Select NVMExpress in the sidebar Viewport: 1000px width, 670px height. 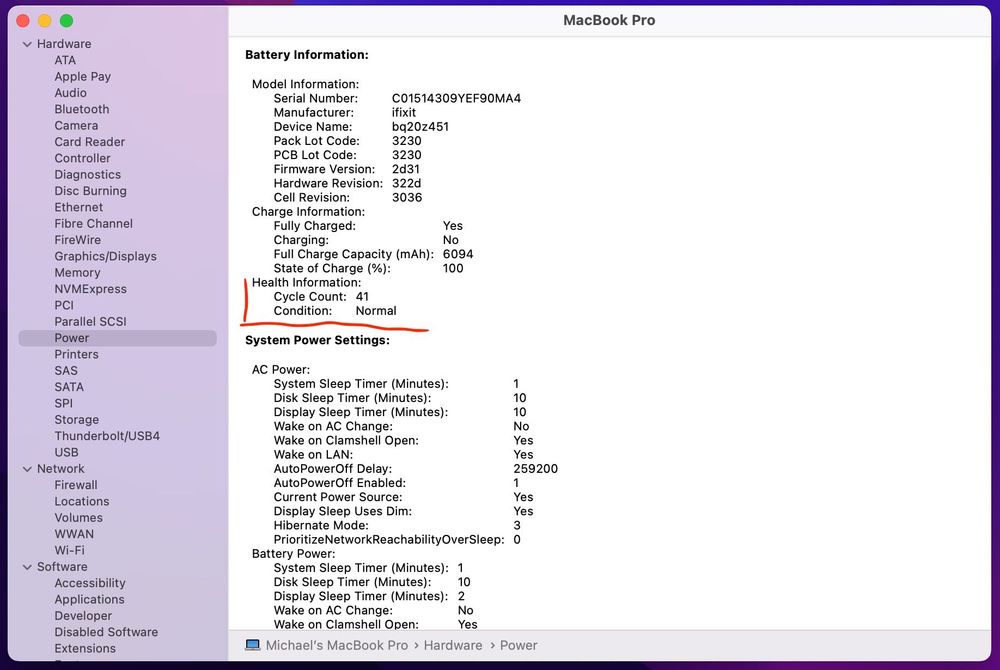90,289
